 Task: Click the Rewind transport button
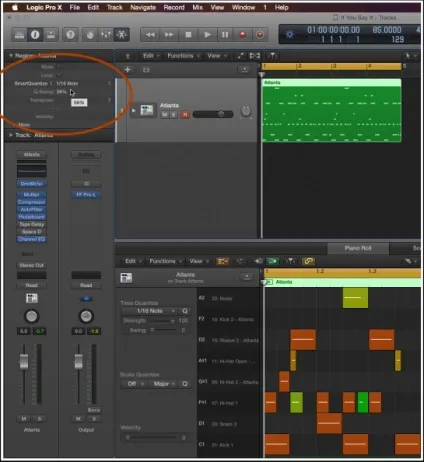[150, 35]
